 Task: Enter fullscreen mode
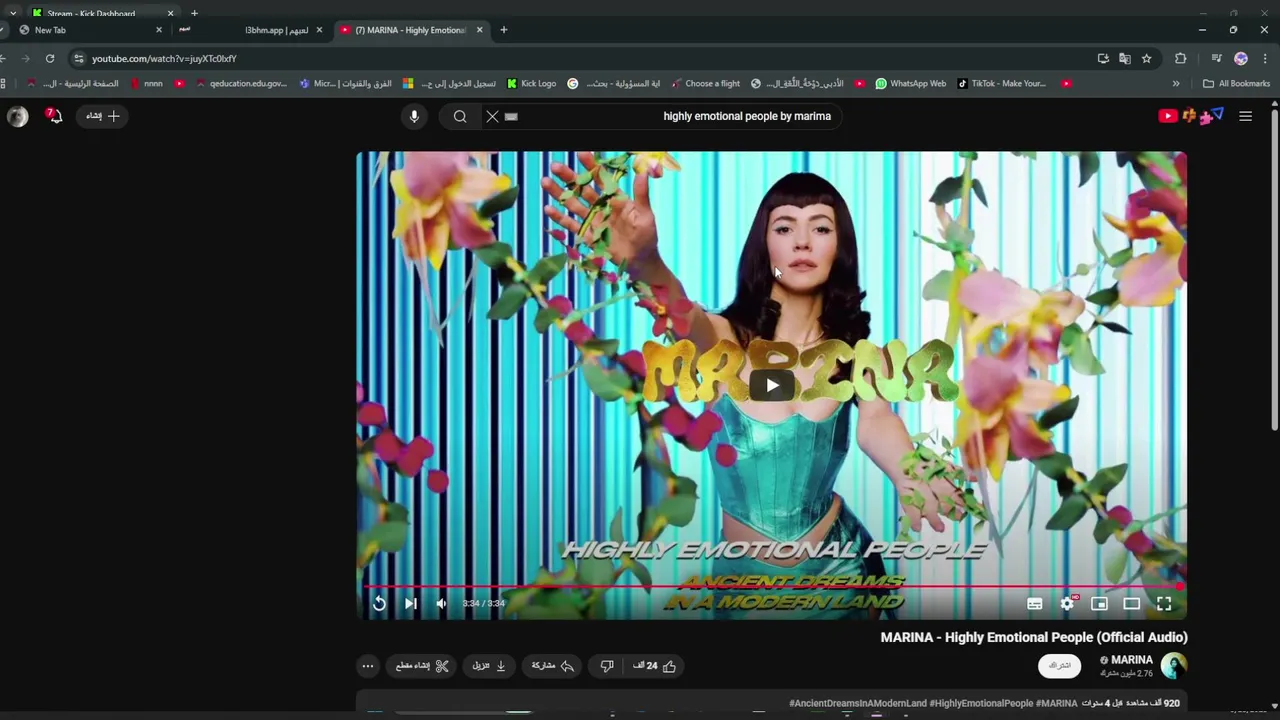point(1164,603)
